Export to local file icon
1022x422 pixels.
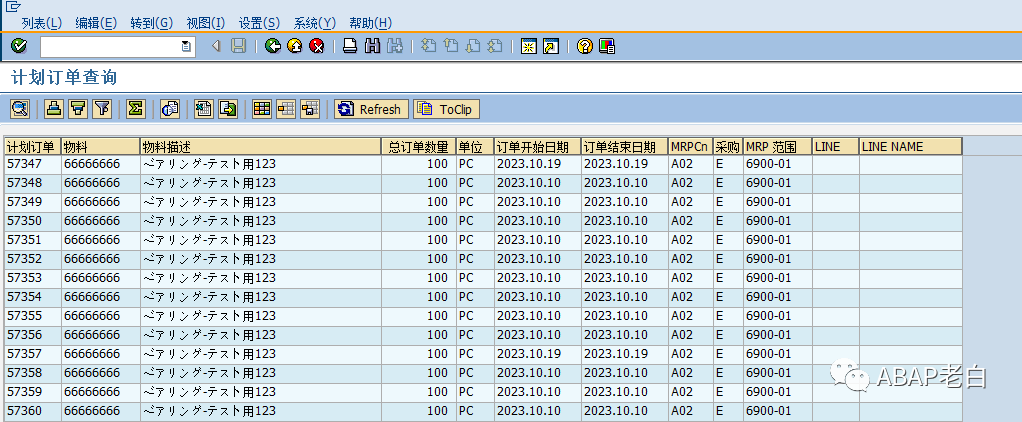(228, 109)
